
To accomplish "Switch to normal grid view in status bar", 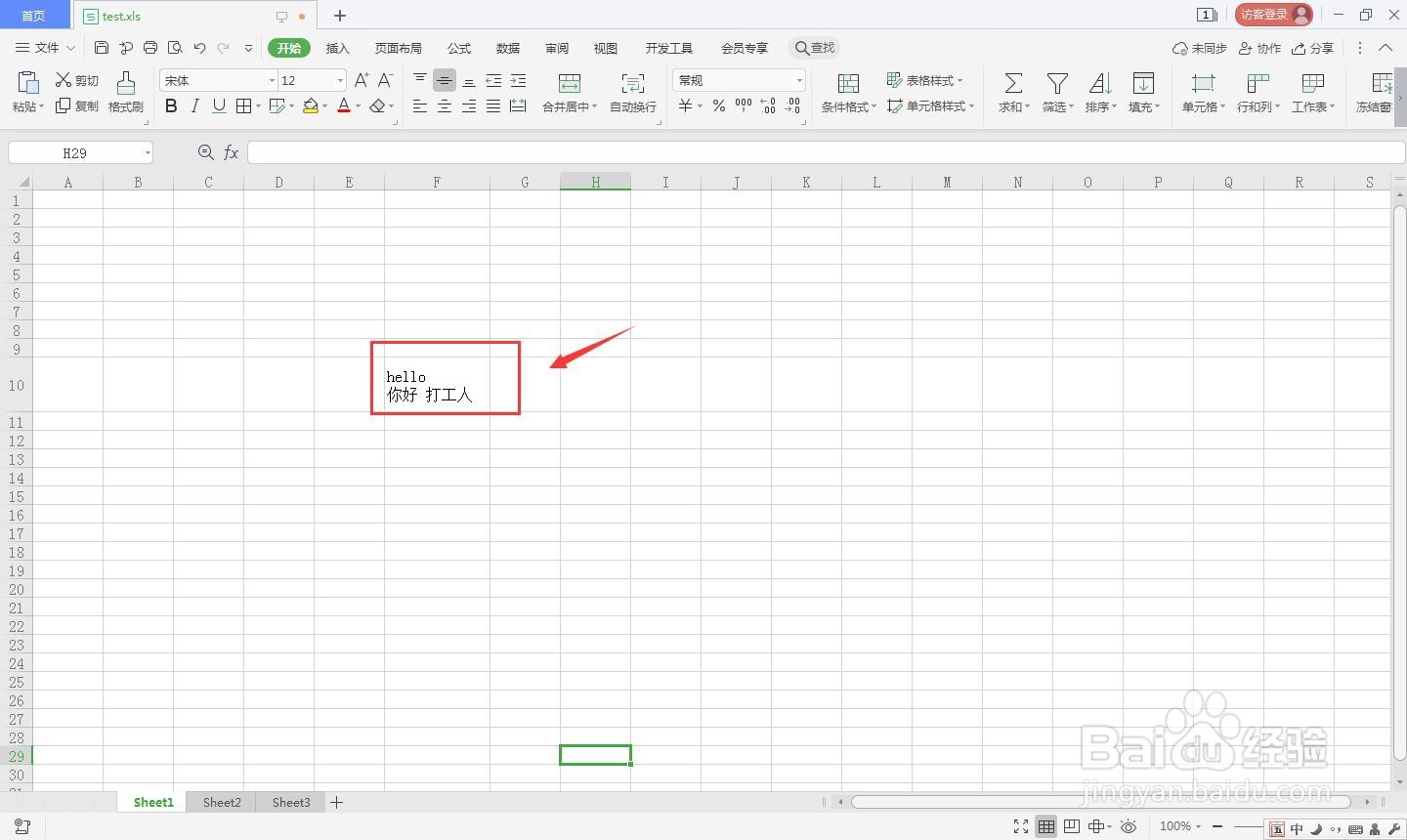I will 1046,826.
